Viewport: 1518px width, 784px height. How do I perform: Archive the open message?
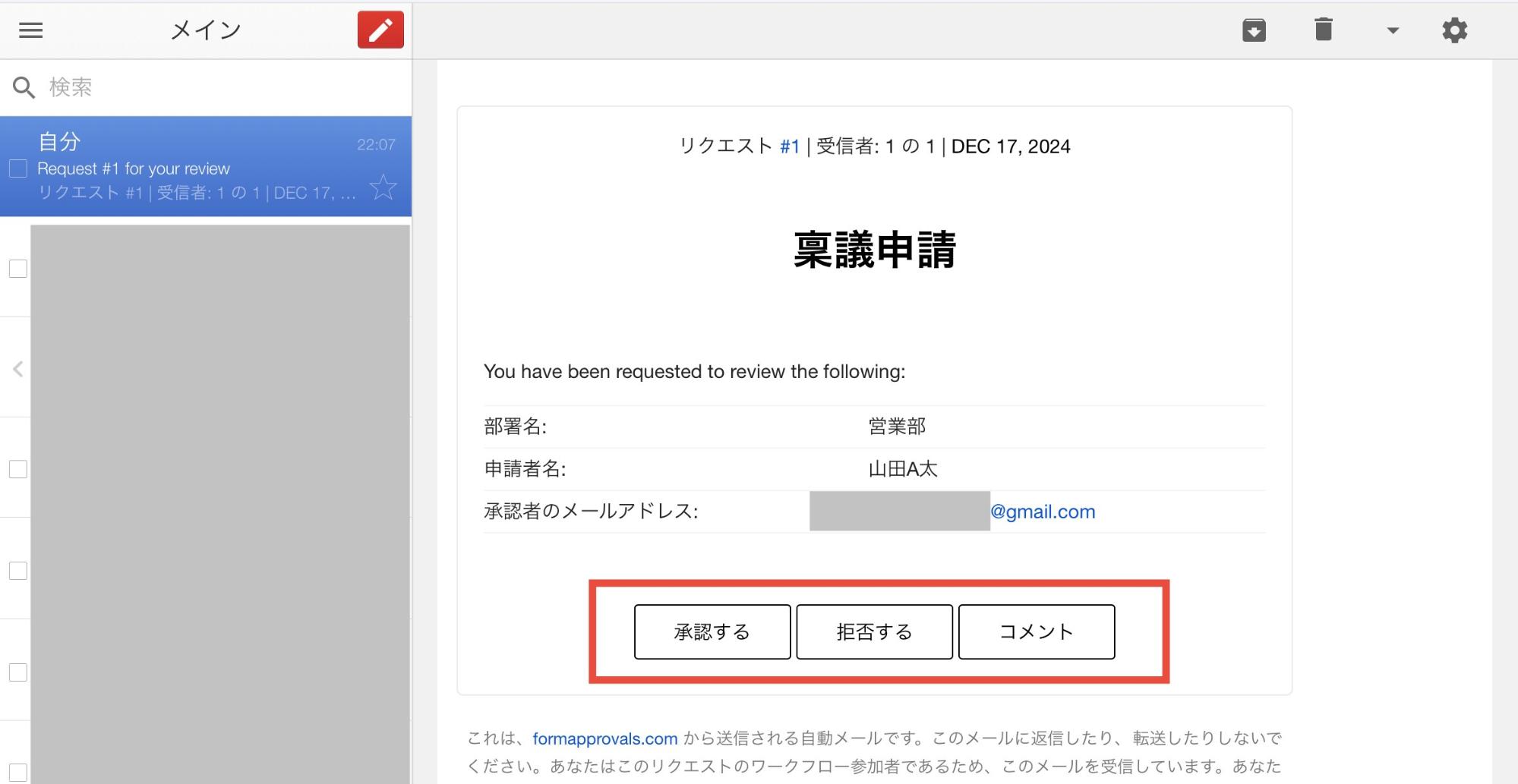(1254, 30)
